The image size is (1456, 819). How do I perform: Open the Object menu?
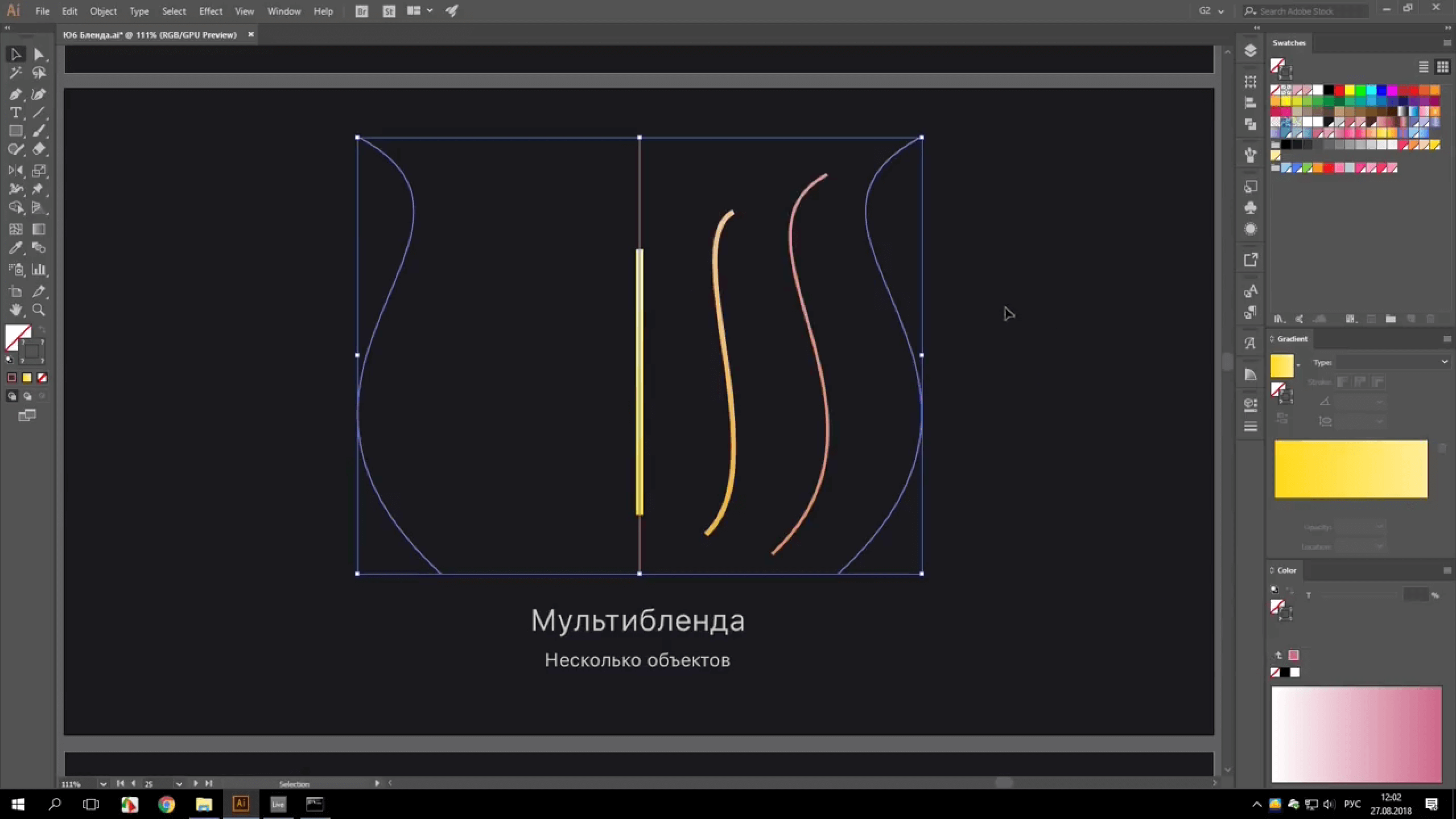click(103, 11)
